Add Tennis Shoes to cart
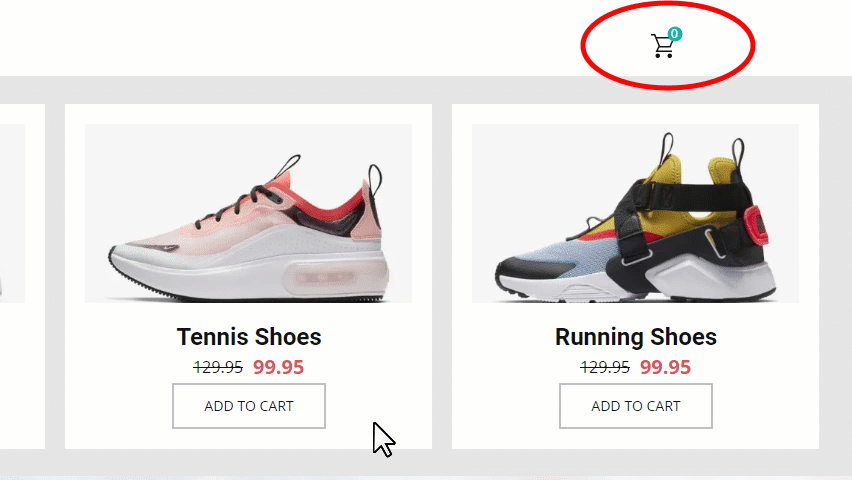The image size is (852, 480). [249, 406]
